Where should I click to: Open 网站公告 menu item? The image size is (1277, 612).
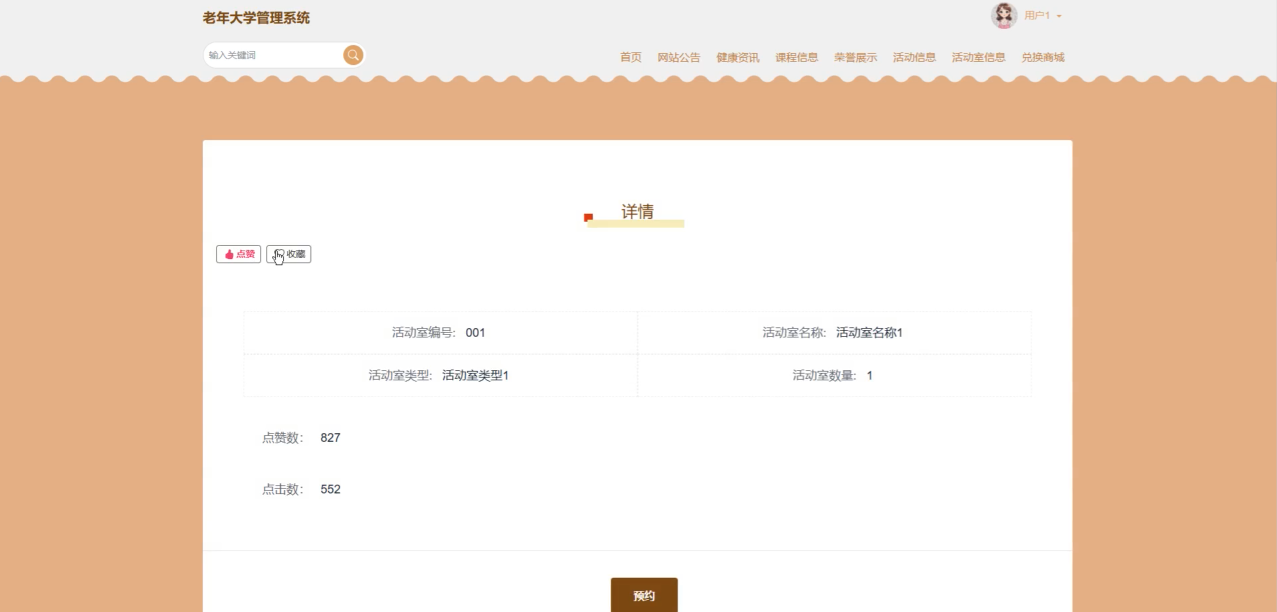click(679, 57)
